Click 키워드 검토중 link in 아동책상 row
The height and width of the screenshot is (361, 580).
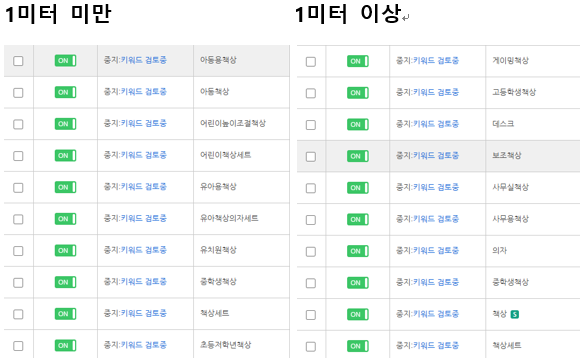(x=144, y=91)
